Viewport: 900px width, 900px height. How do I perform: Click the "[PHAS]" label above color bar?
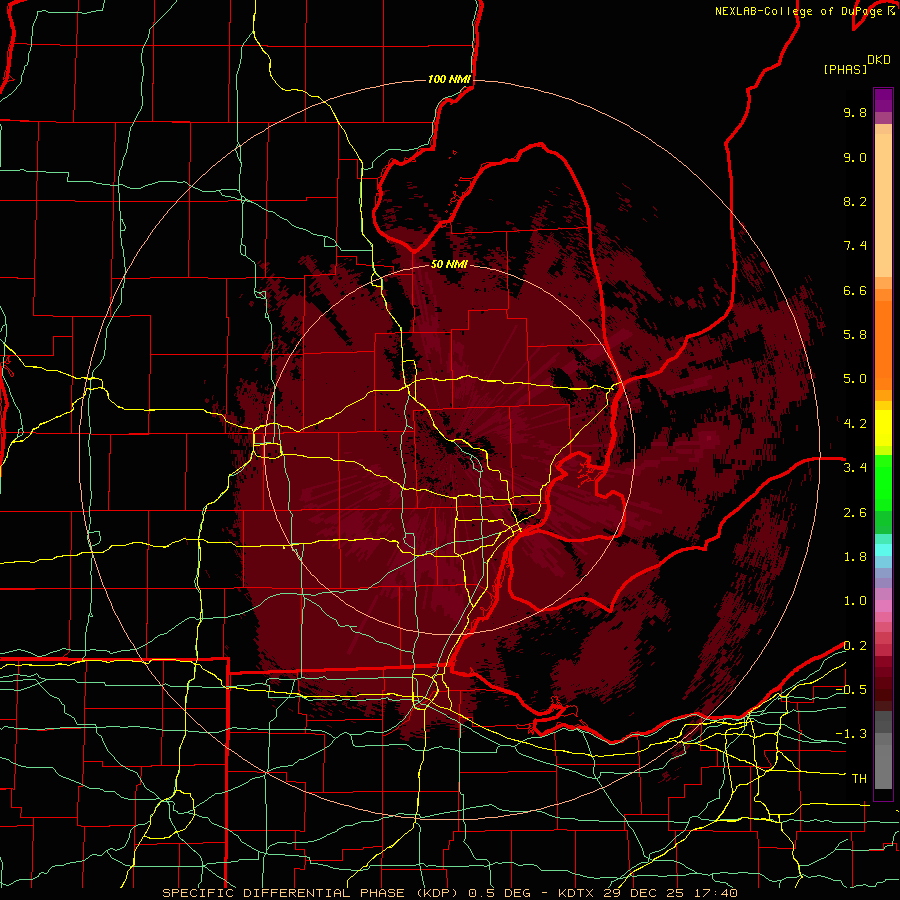(845, 69)
